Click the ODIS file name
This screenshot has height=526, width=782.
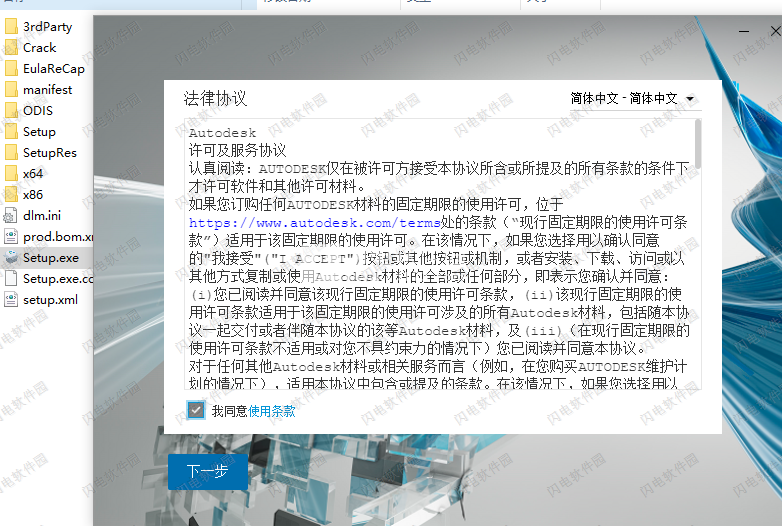(38, 111)
